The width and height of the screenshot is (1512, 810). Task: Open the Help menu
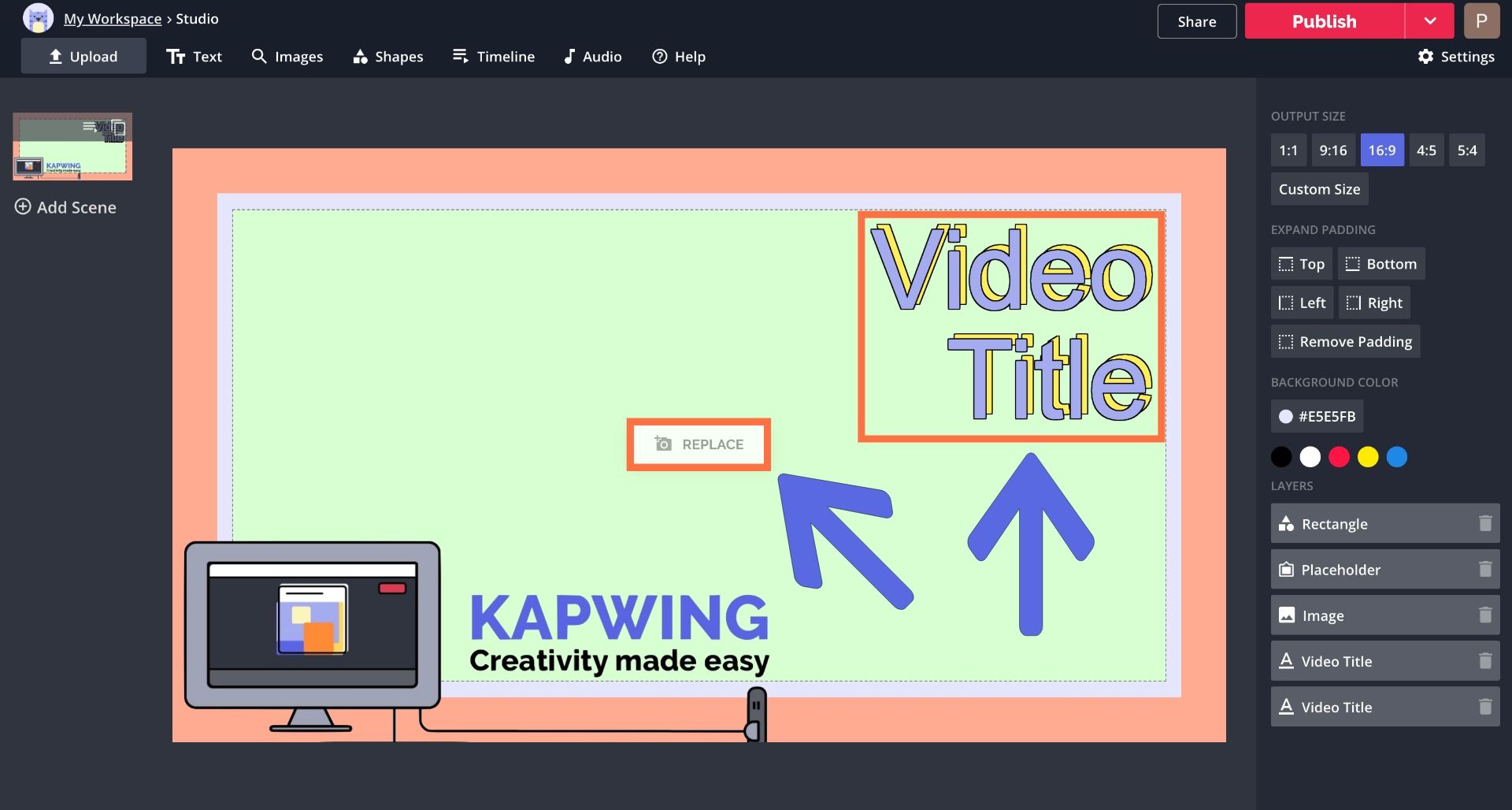(679, 56)
